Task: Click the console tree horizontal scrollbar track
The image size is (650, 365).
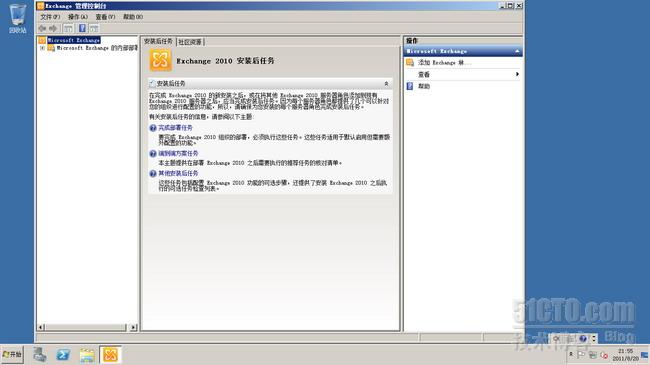Action: coord(86,327)
